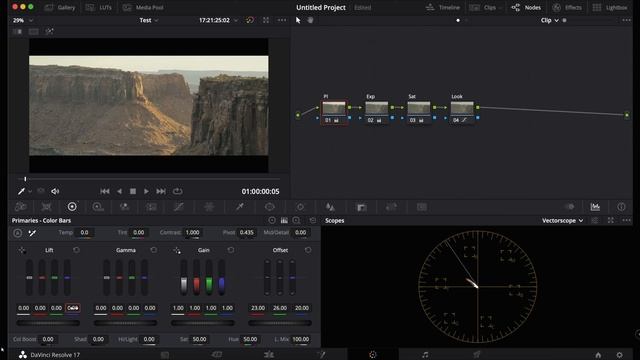The width and height of the screenshot is (640, 360).
Task: Reset Lift controls
Action: pos(76,250)
